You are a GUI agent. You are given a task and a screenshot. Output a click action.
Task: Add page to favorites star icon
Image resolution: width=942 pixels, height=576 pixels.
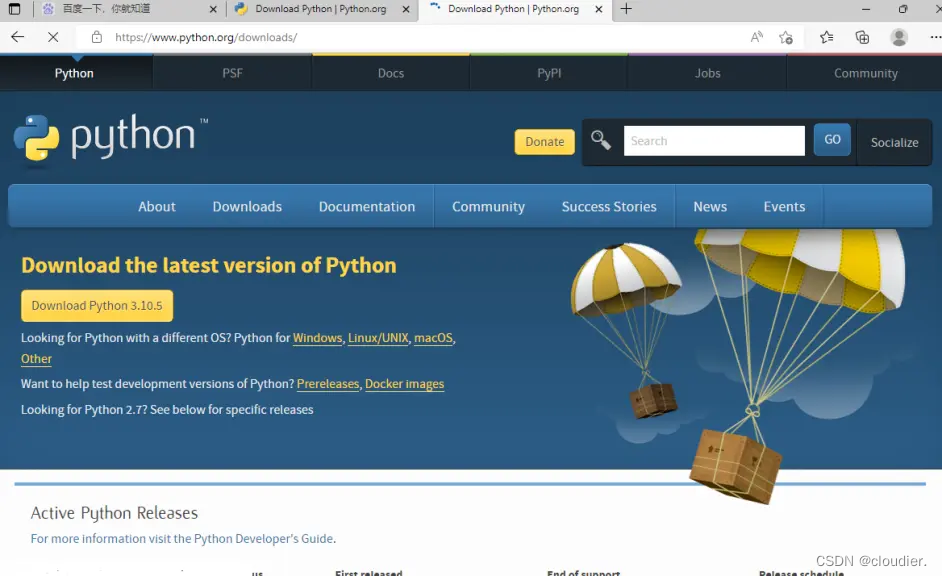[x=786, y=37]
